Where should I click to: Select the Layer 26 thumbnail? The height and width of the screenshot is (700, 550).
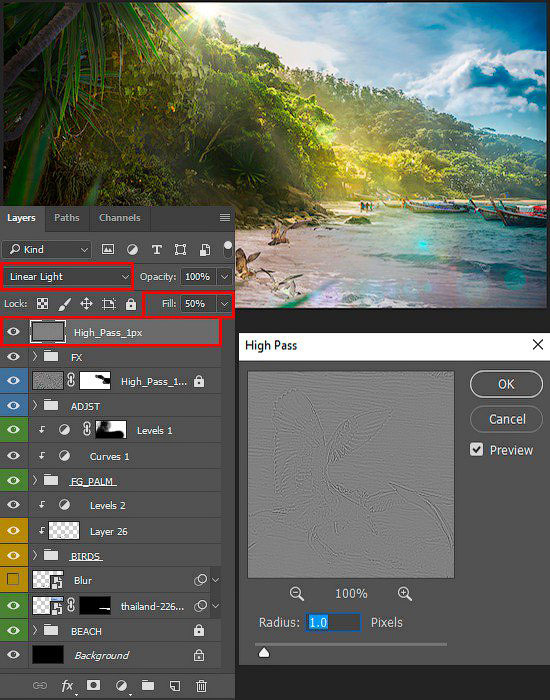[x=64, y=530]
